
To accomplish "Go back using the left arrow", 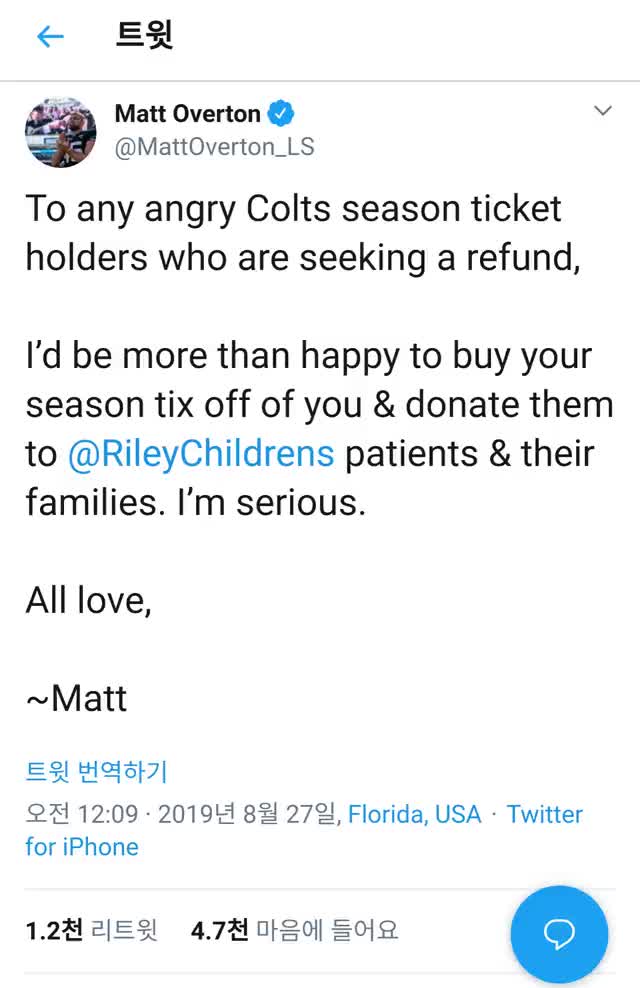I will point(50,37).
